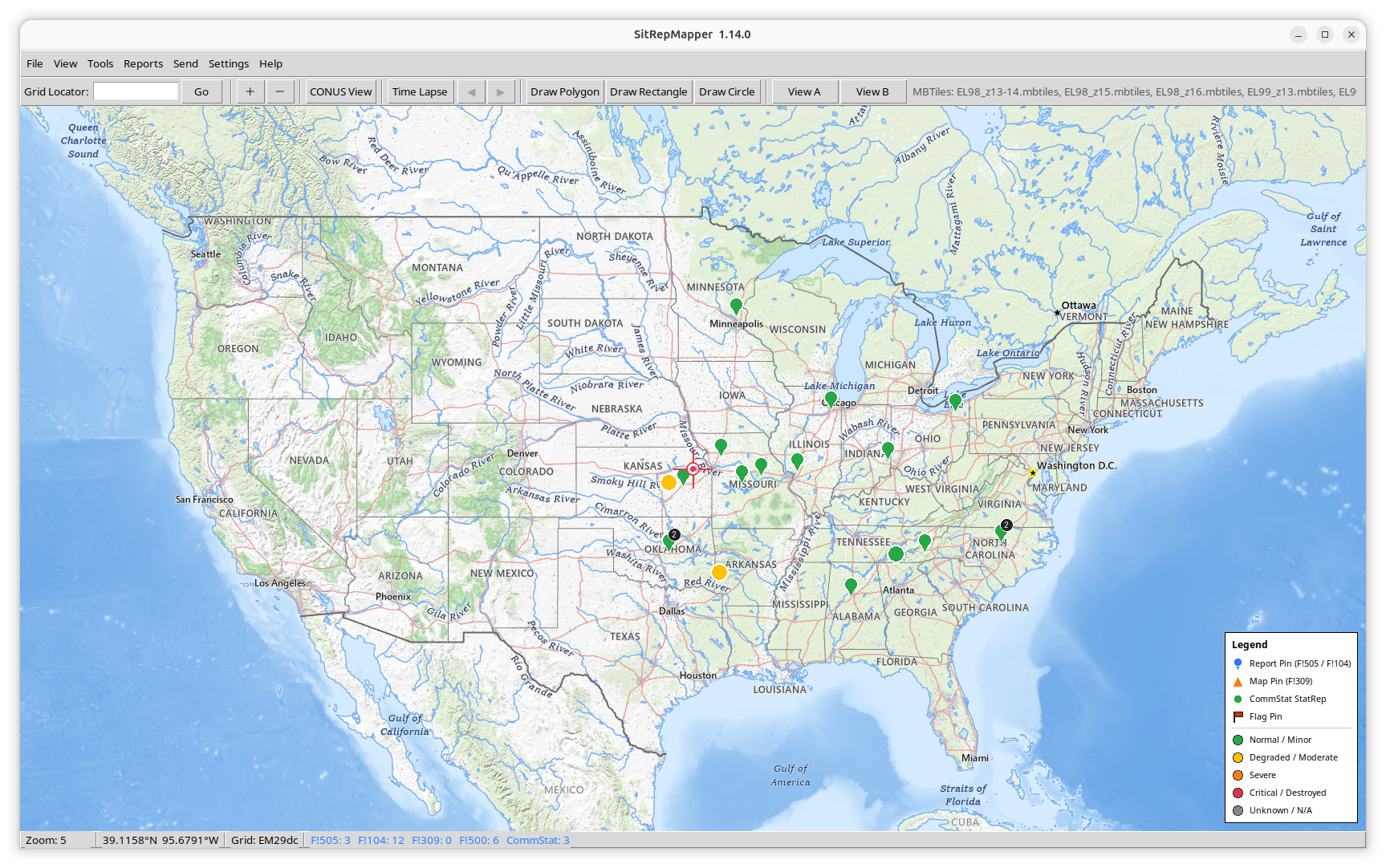The height and width of the screenshot is (868, 1386).
Task: Click the green pin southeast of Detroit
Action: pyautogui.click(x=955, y=400)
